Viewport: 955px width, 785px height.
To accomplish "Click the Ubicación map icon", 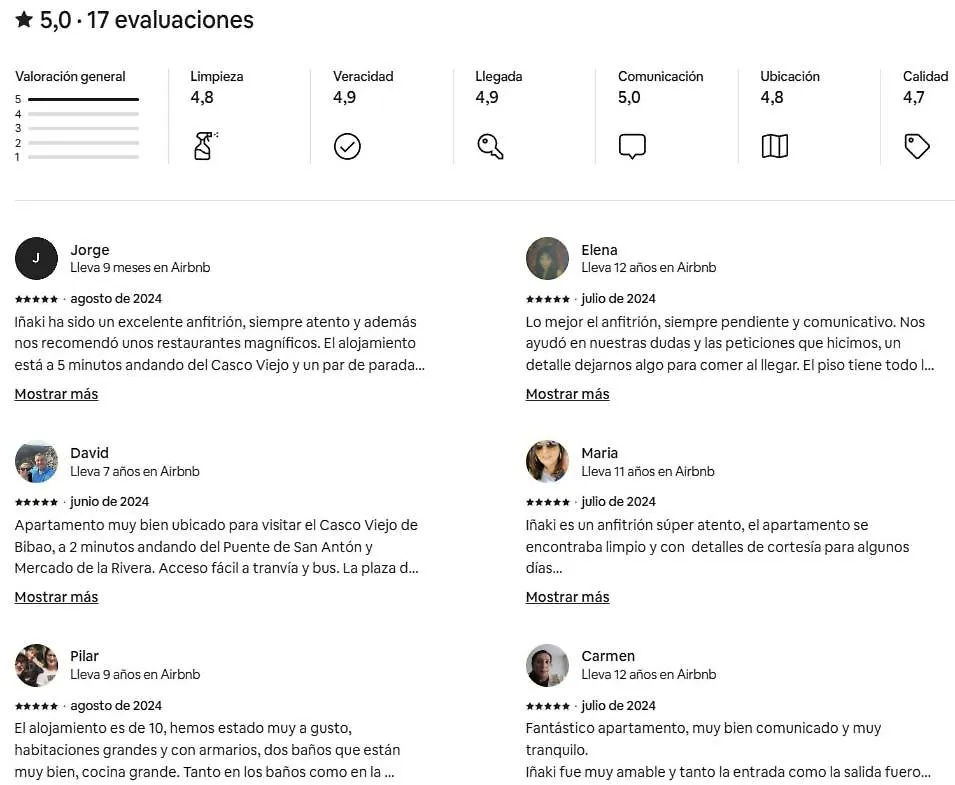I will [775, 146].
